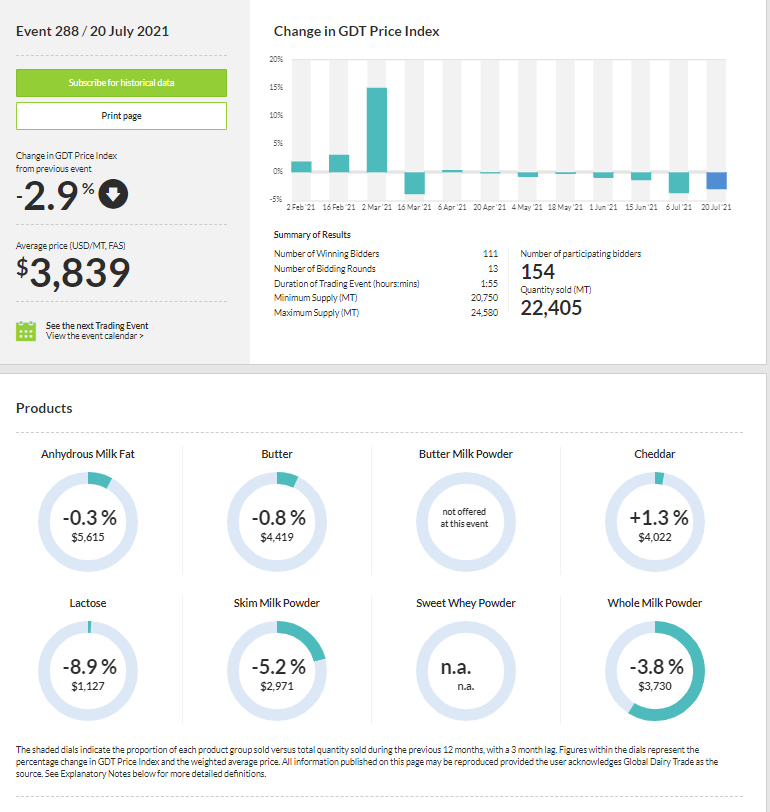Select the blue 20 Jul '21 bar
770x812 pixels.
[x=716, y=181]
